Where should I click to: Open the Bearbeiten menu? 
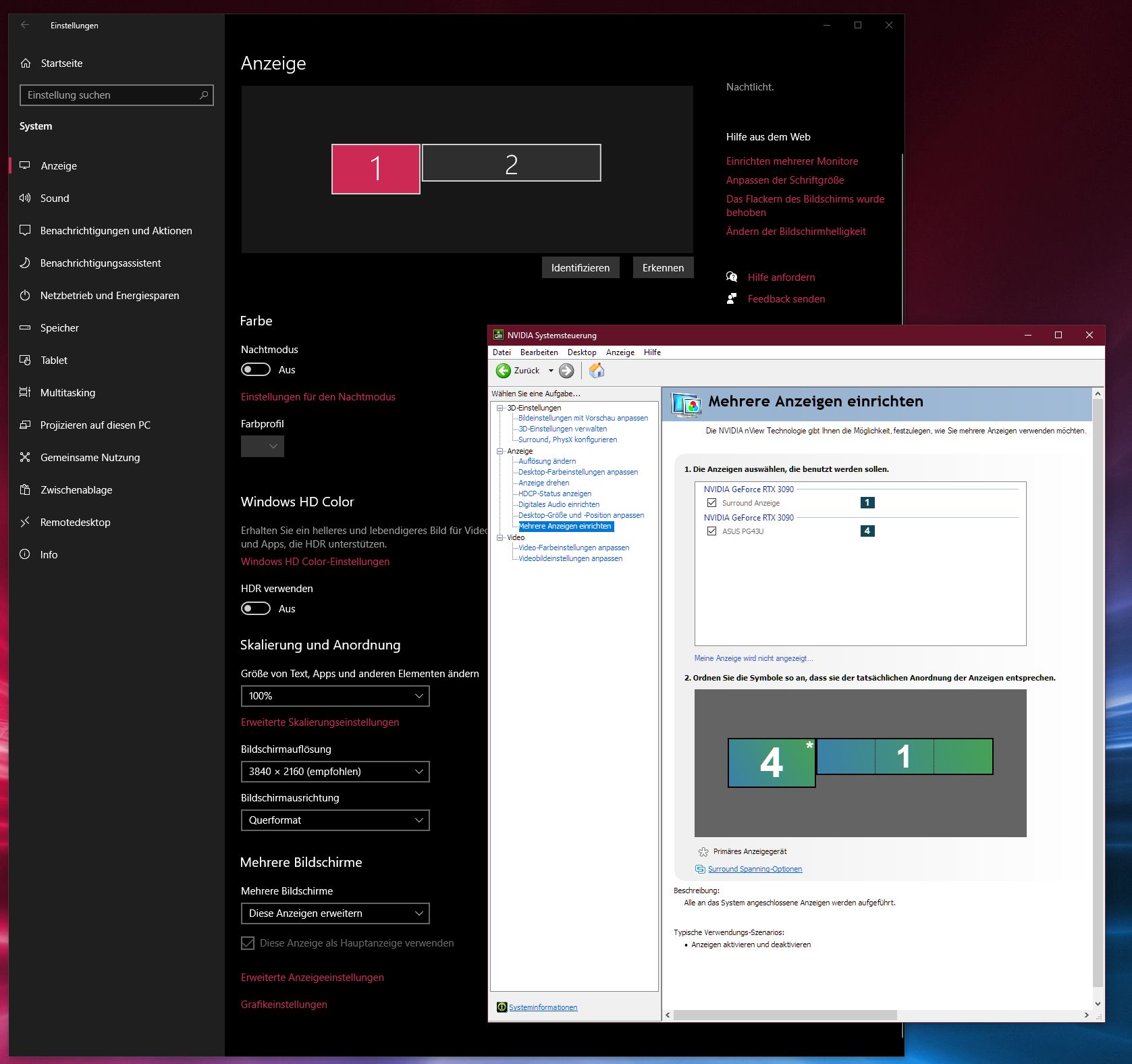point(539,352)
